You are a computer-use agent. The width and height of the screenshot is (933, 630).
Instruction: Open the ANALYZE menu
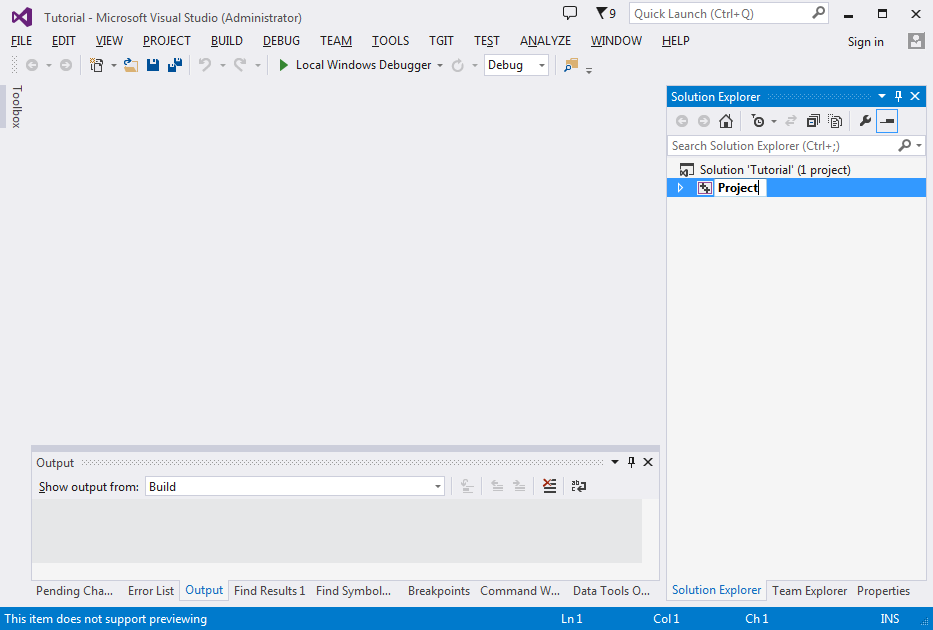pos(546,41)
